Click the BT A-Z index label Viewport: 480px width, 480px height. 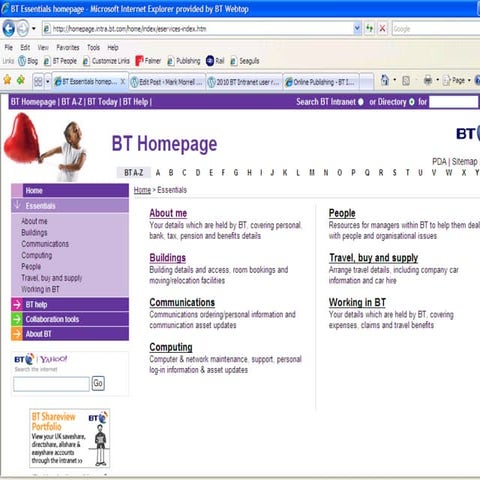click(134, 173)
